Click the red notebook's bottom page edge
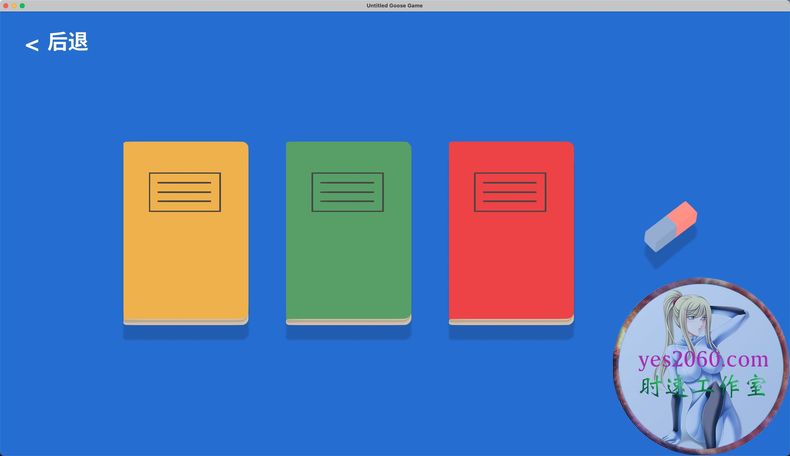This screenshot has width=790, height=456. coord(510,321)
